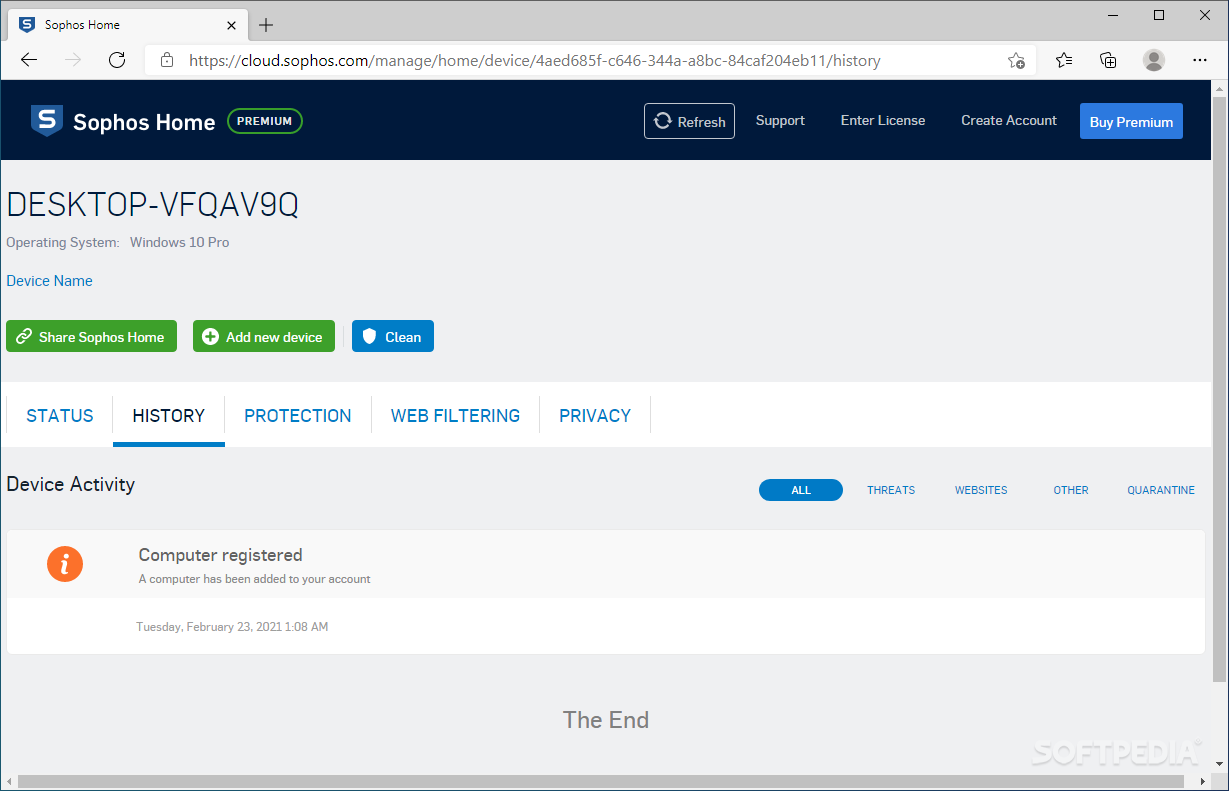Click the Windows 10 Pro text
Image resolution: width=1229 pixels, height=791 pixels.
click(179, 242)
